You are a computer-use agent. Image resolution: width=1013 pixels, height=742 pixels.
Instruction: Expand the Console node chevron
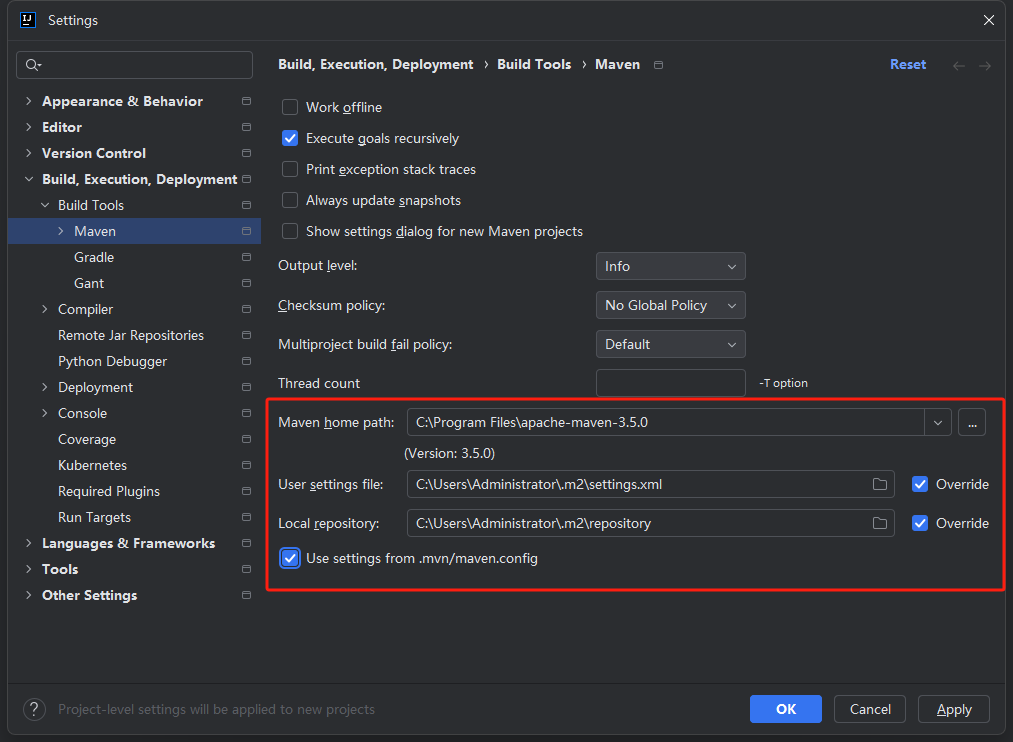(45, 413)
